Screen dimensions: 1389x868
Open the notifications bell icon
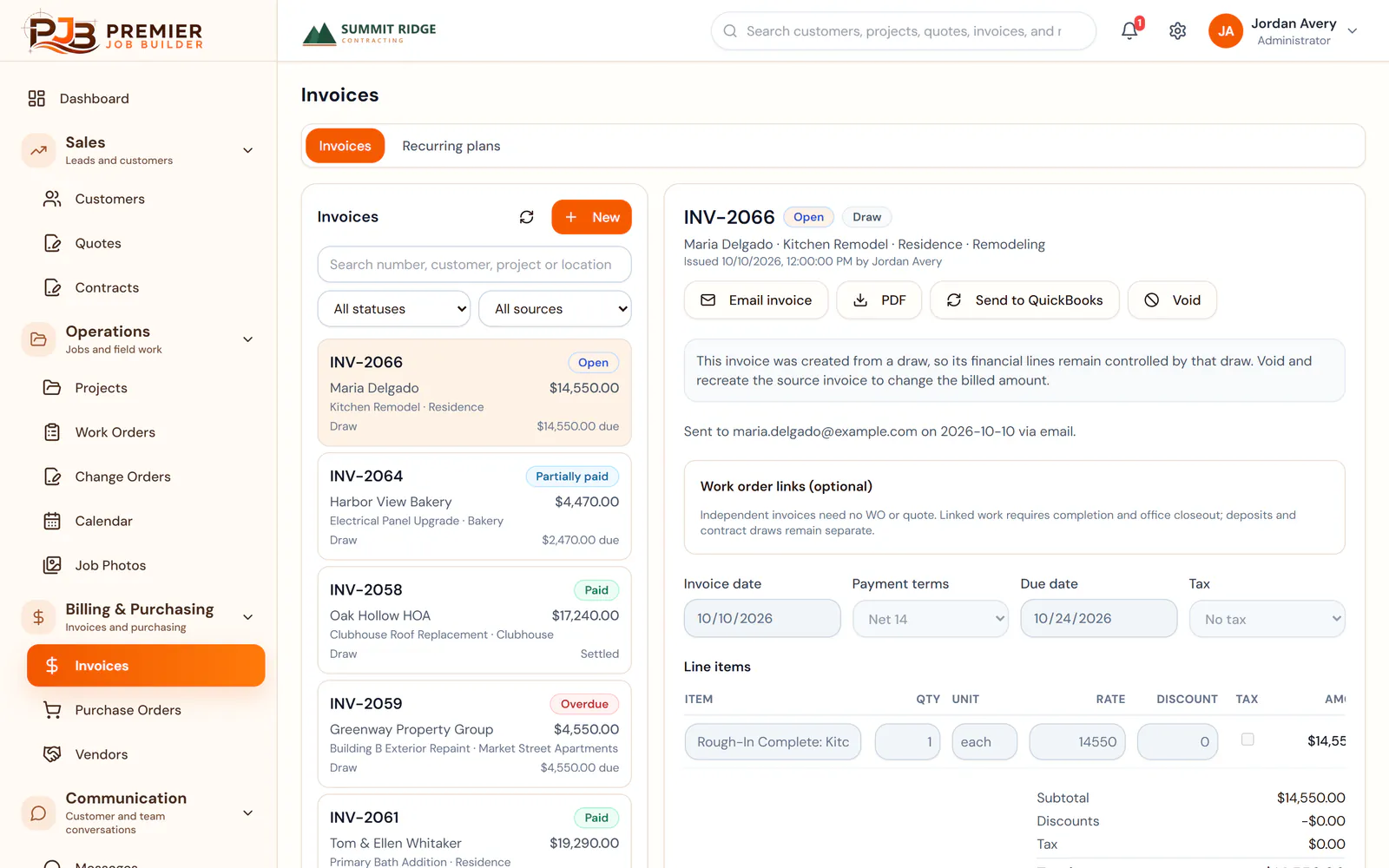pos(1129,30)
